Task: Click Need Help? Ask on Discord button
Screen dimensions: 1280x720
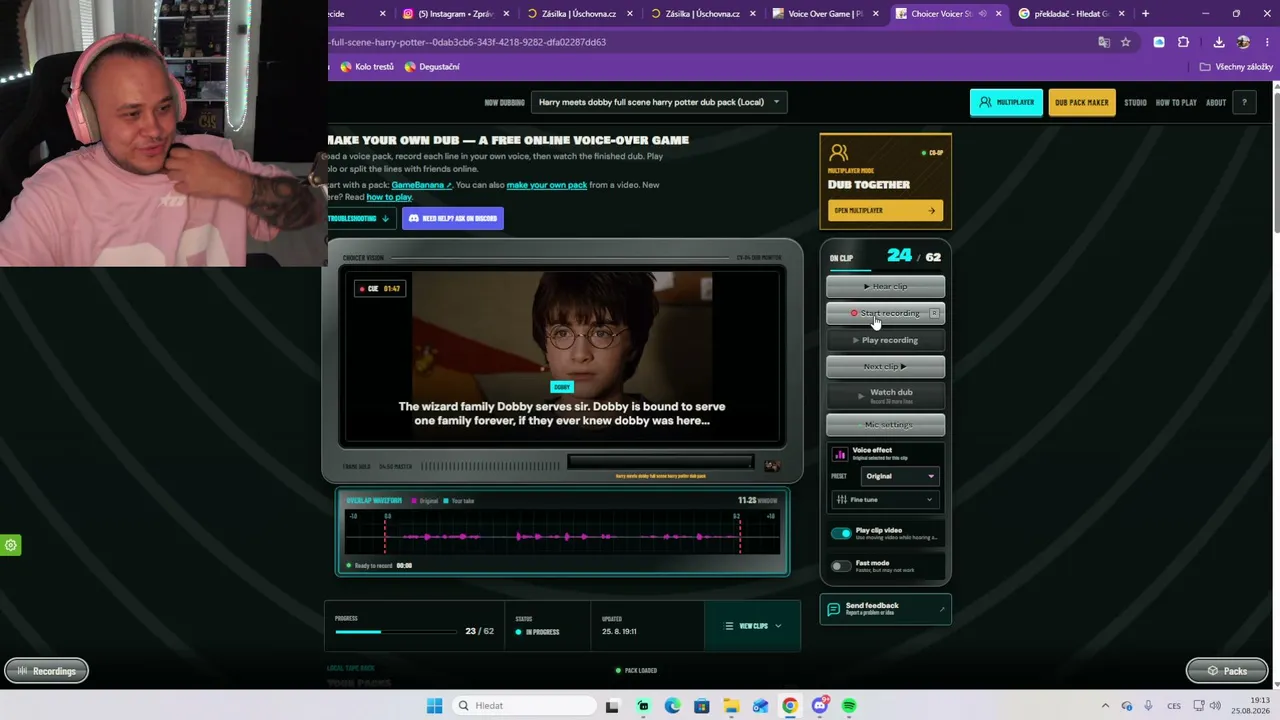Action: click(452, 218)
